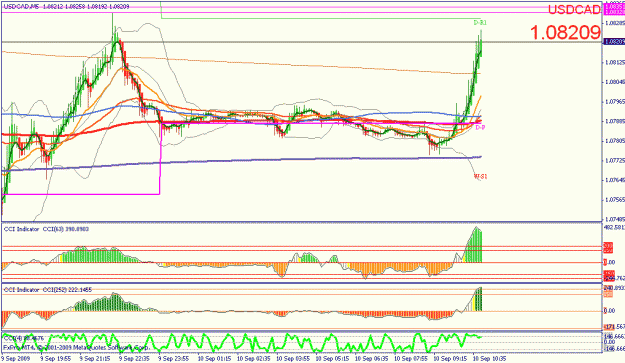
Task: Click the 0.00 level on the CCI(63) scale
Action: click(x=610, y=262)
